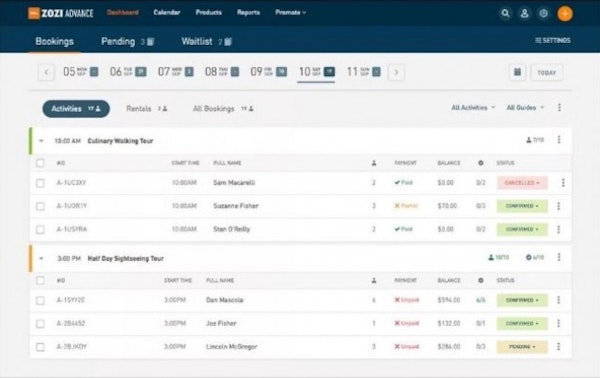
Task: Click the Pending tab list icon
Action: (150, 42)
